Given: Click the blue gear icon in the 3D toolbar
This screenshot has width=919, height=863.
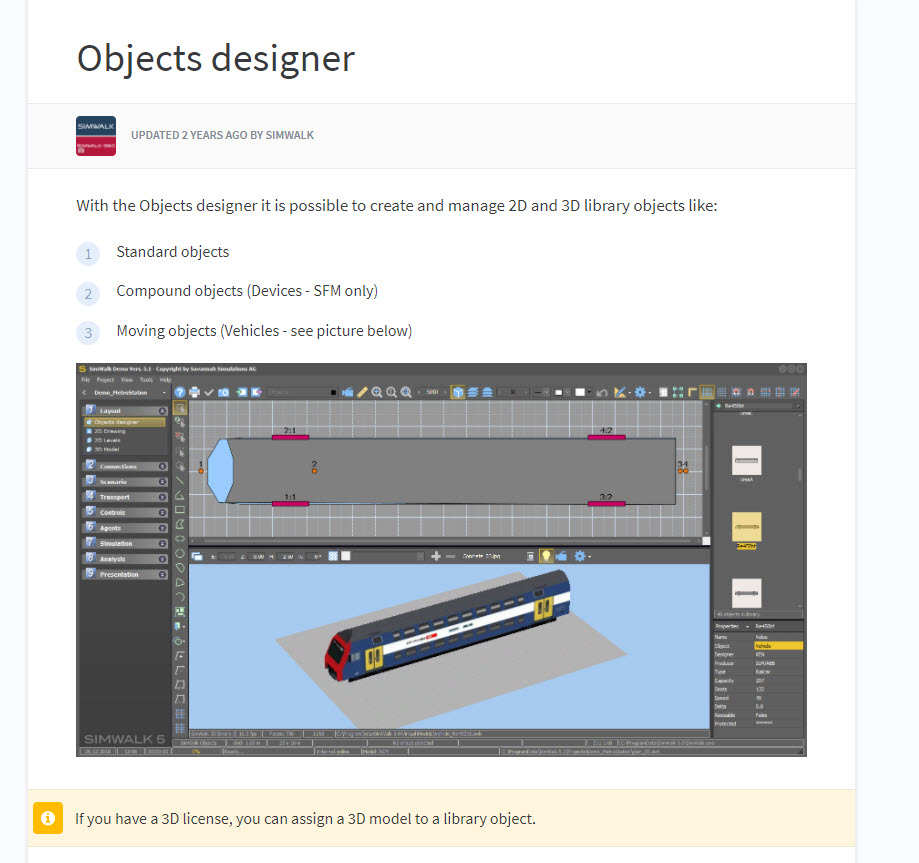Looking at the screenshot, I should (580, 556).
